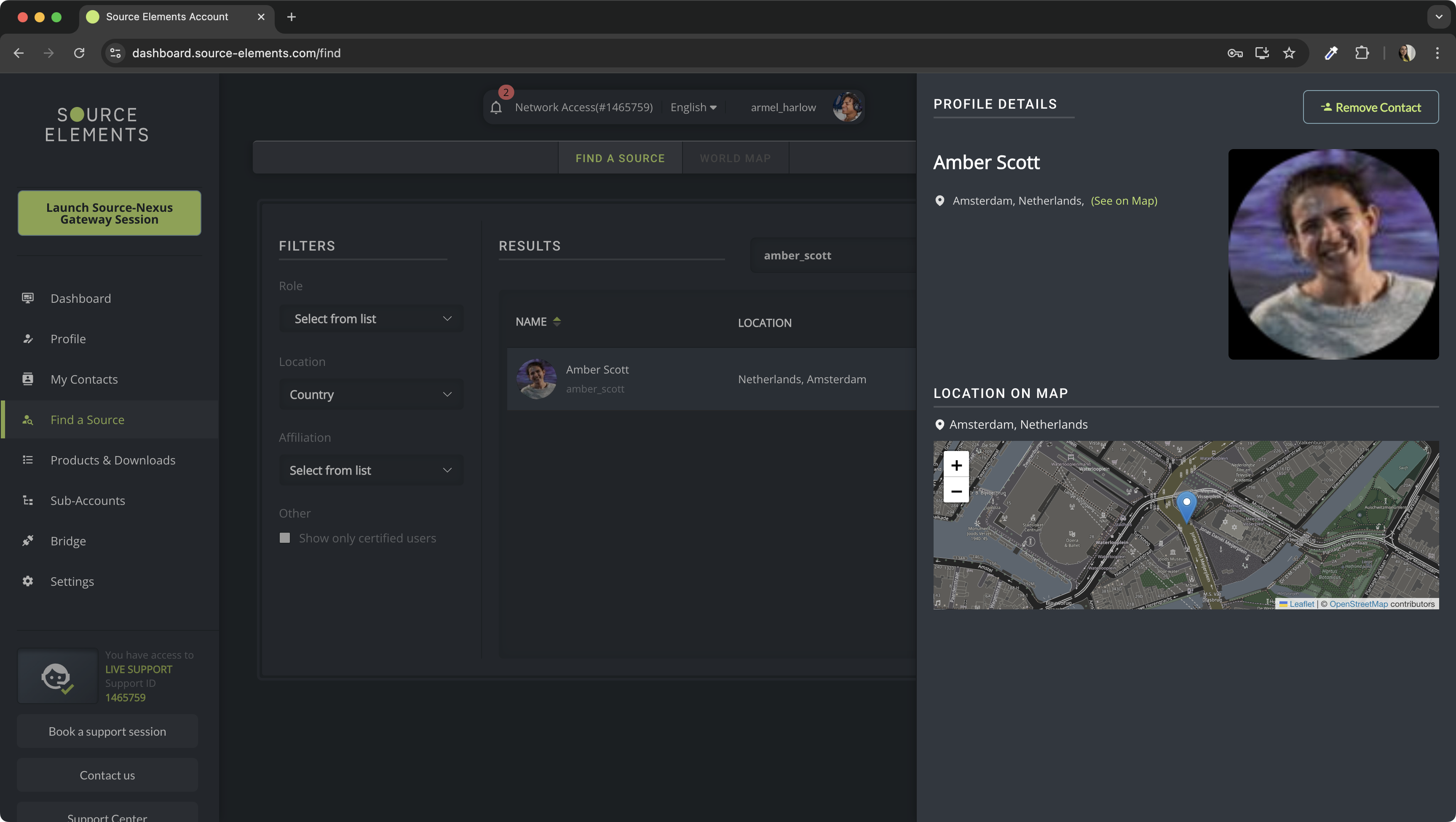Bookmark this page with star icon
1456x822 pixels.
tap(1289, 53)
